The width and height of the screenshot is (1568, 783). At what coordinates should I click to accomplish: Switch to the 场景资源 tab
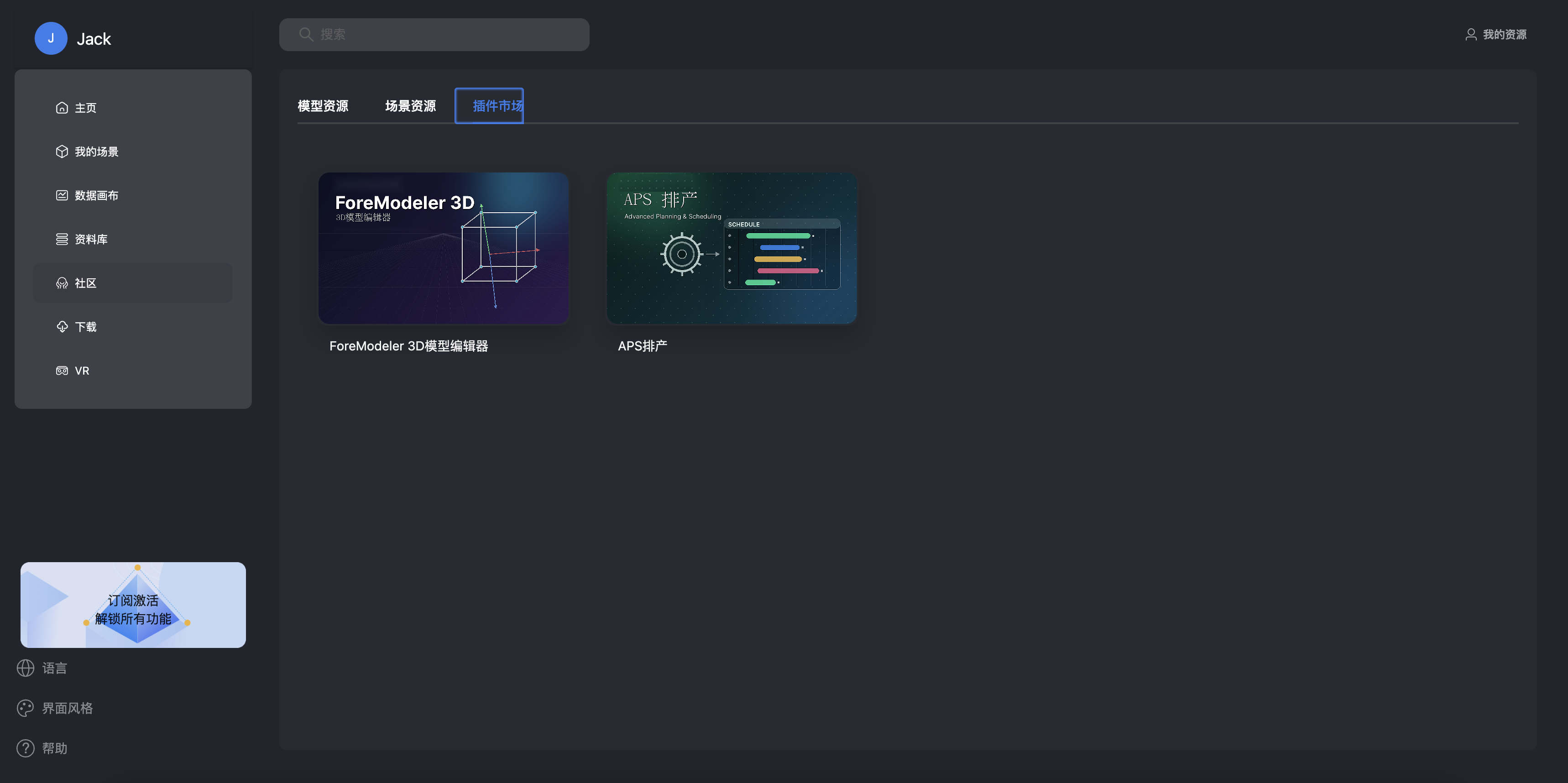point(410,106)
